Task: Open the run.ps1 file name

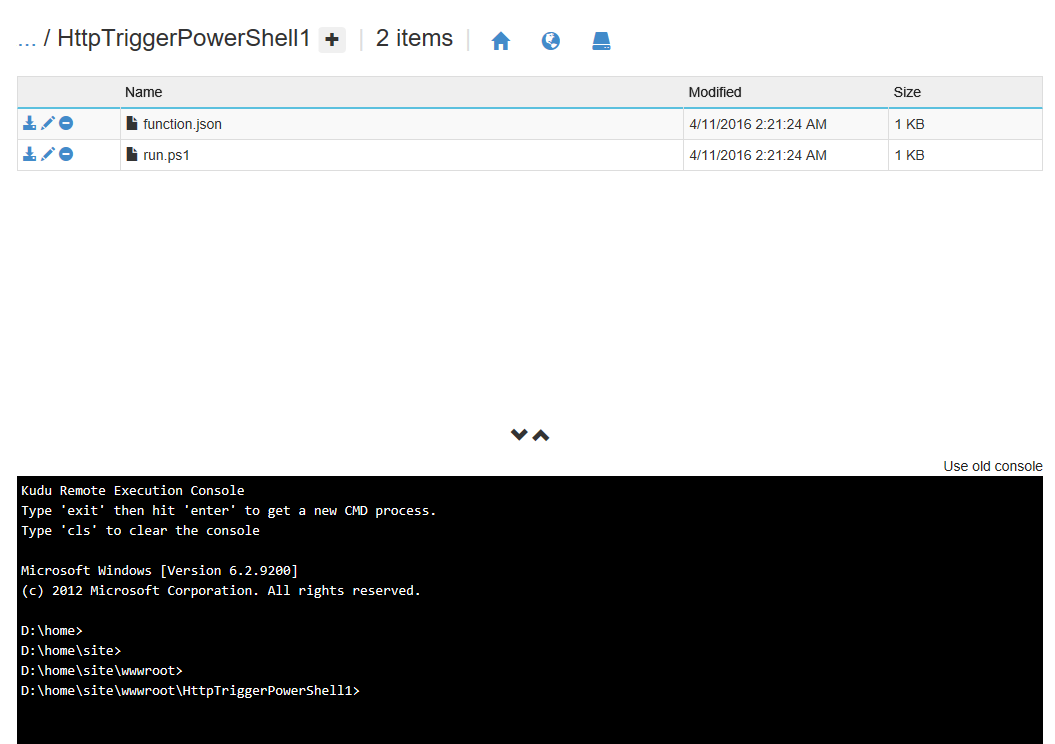Action: pyautogui.click(x=166, y=155)
